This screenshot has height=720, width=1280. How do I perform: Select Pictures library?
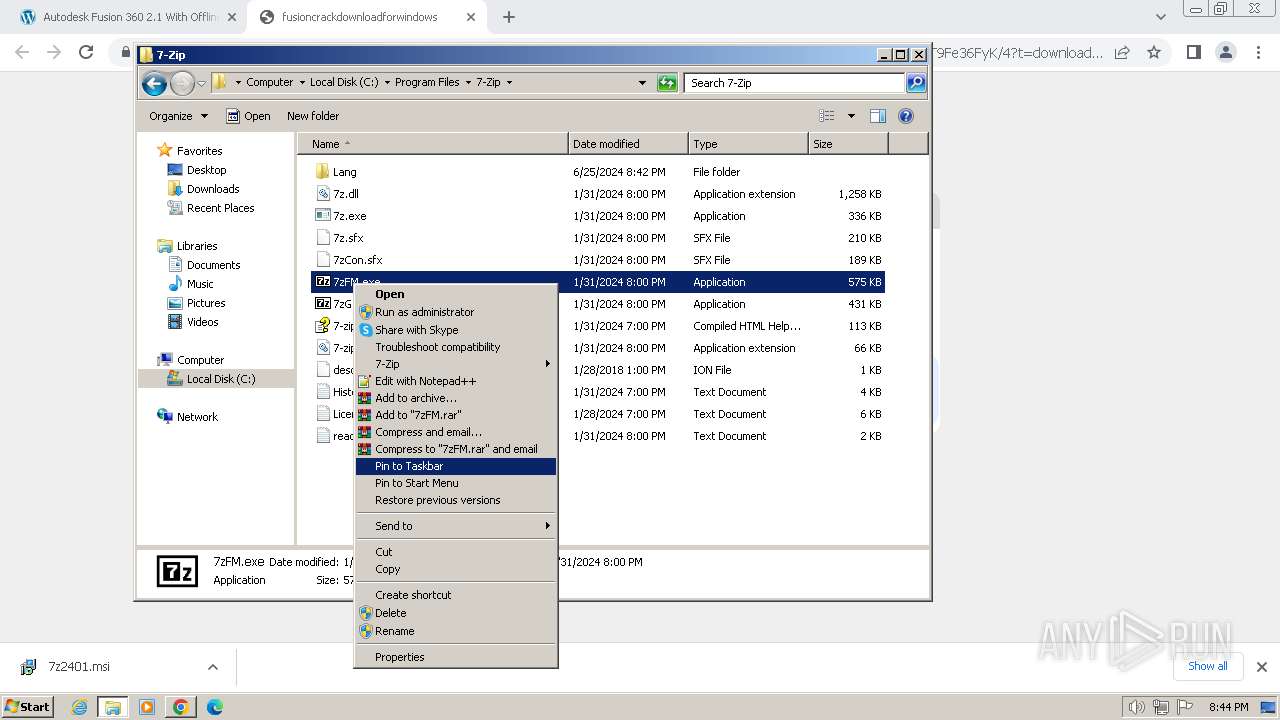pyautogui.click(x=206, y=303)
